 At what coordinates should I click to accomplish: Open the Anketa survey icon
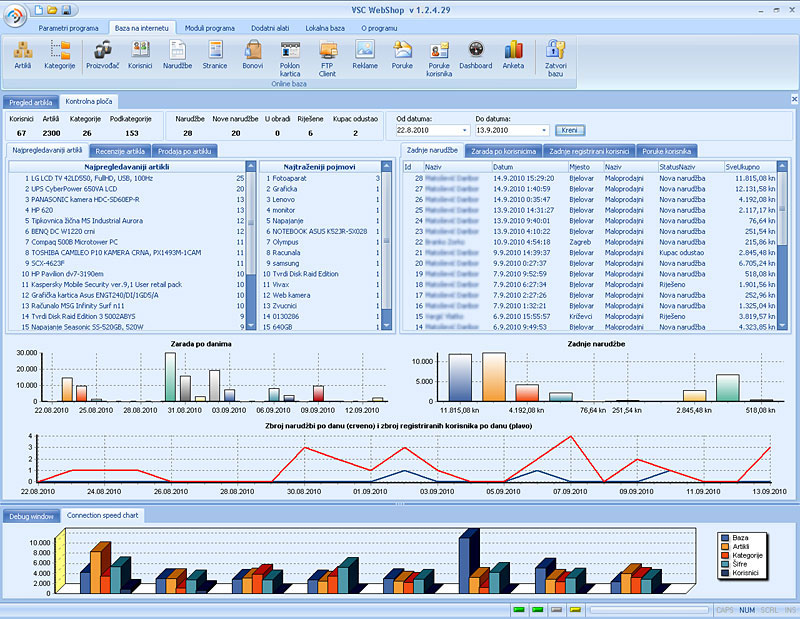513,53
